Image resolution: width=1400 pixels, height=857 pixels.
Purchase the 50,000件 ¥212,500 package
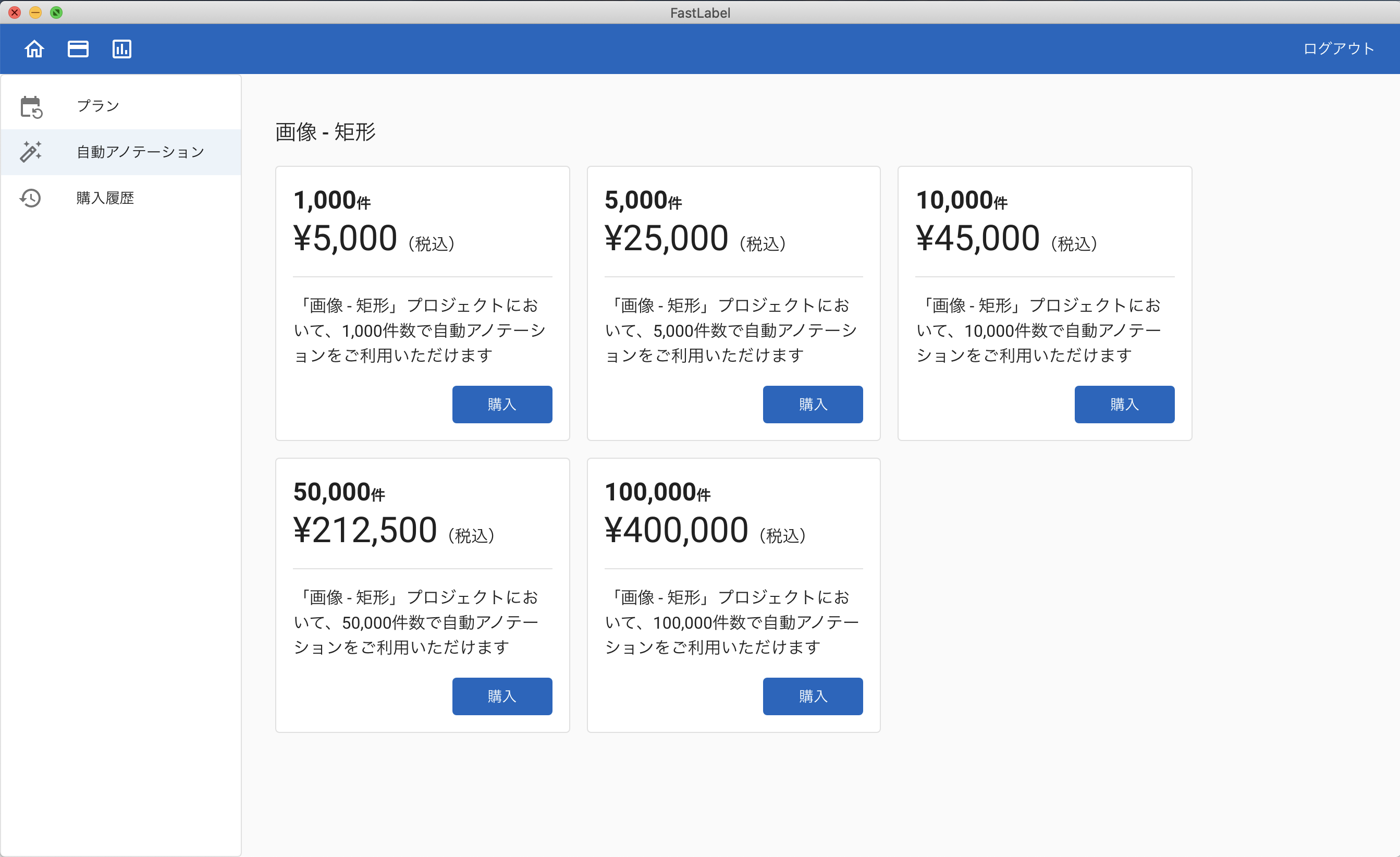(x=502, y=695)
